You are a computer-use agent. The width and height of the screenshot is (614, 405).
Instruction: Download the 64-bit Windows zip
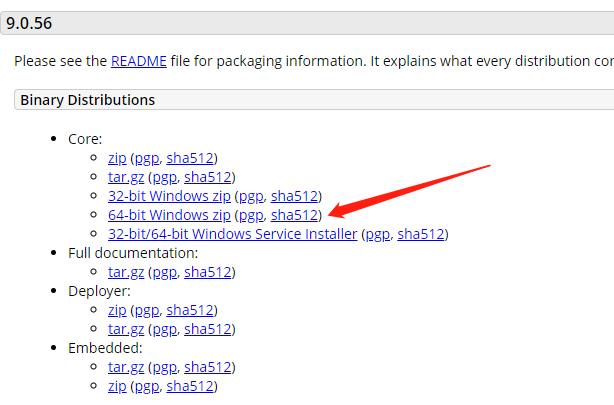coord(169,215)
